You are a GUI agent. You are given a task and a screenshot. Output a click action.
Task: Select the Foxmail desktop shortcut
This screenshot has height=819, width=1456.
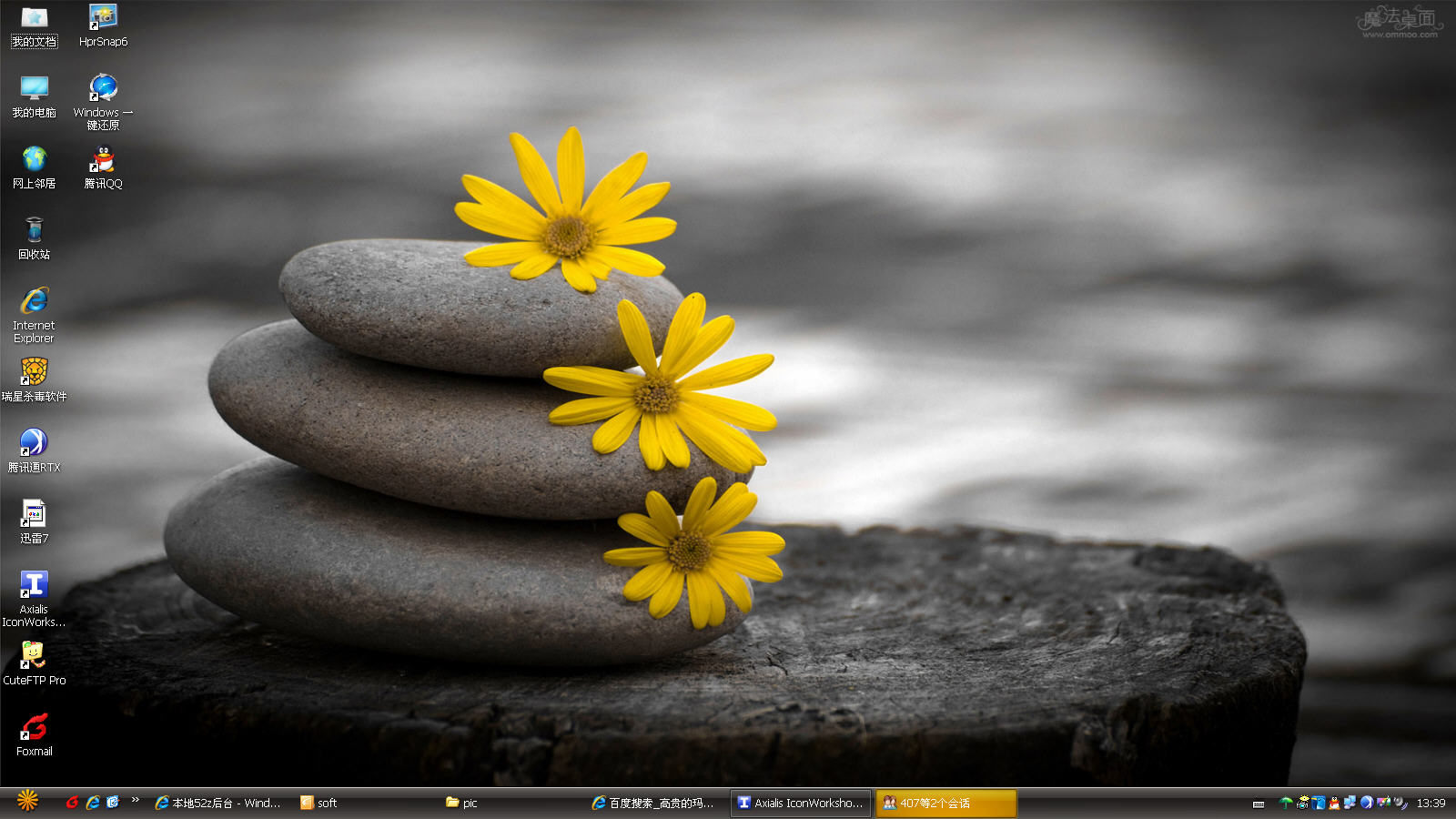pyautogui.click(x=35, y=735)
